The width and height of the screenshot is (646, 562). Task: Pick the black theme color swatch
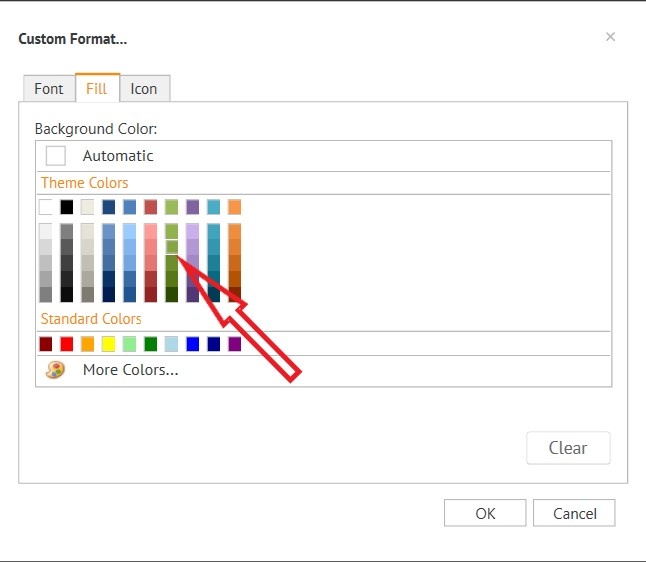point(67,207)
